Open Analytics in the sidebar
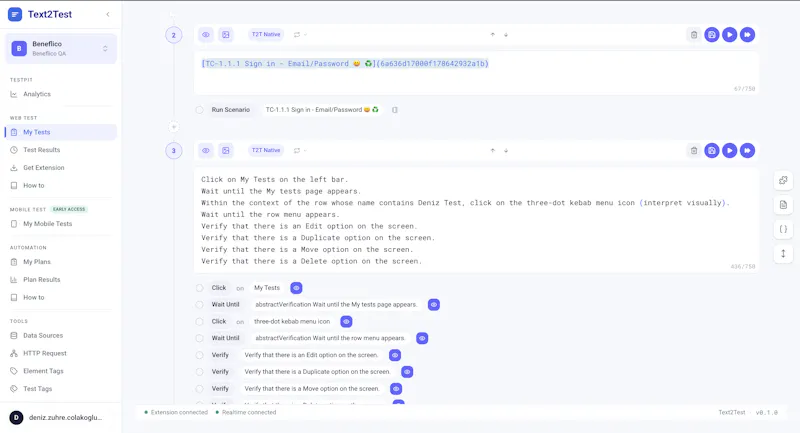Viewport: 800px width, 433px height. (x=37, y=94)
